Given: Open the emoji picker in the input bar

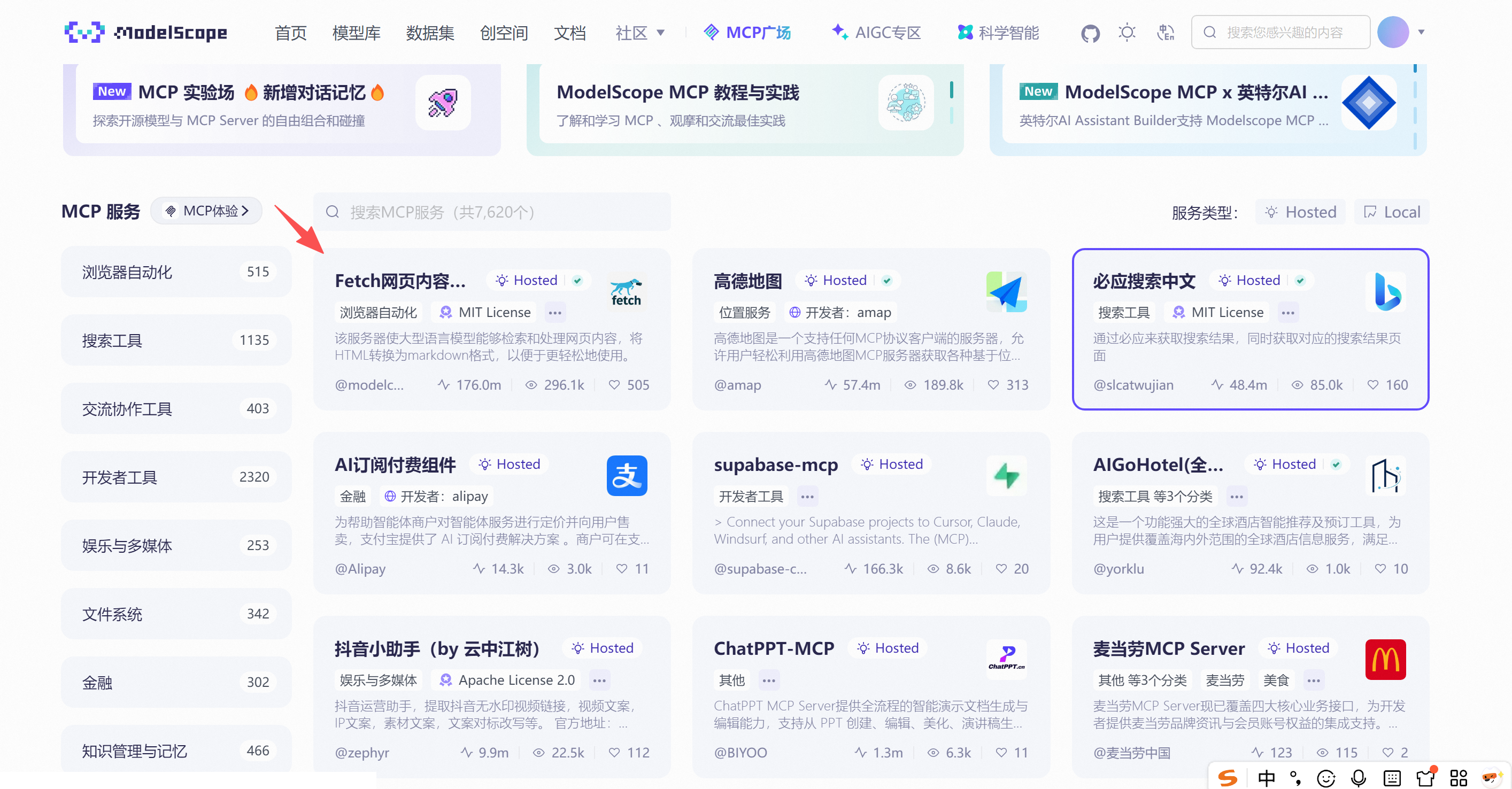Looking at the screenshot, I should (x=1326, y=779).
